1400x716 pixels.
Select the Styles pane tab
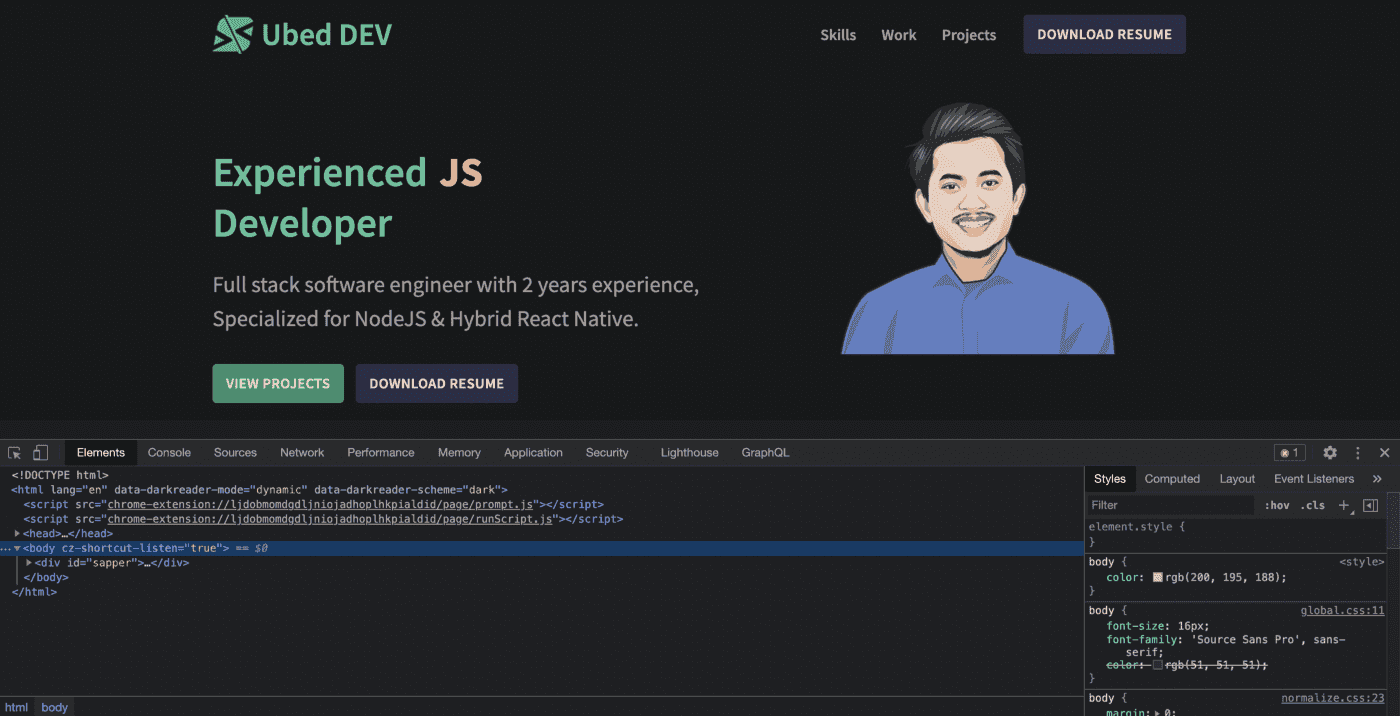1110,479
